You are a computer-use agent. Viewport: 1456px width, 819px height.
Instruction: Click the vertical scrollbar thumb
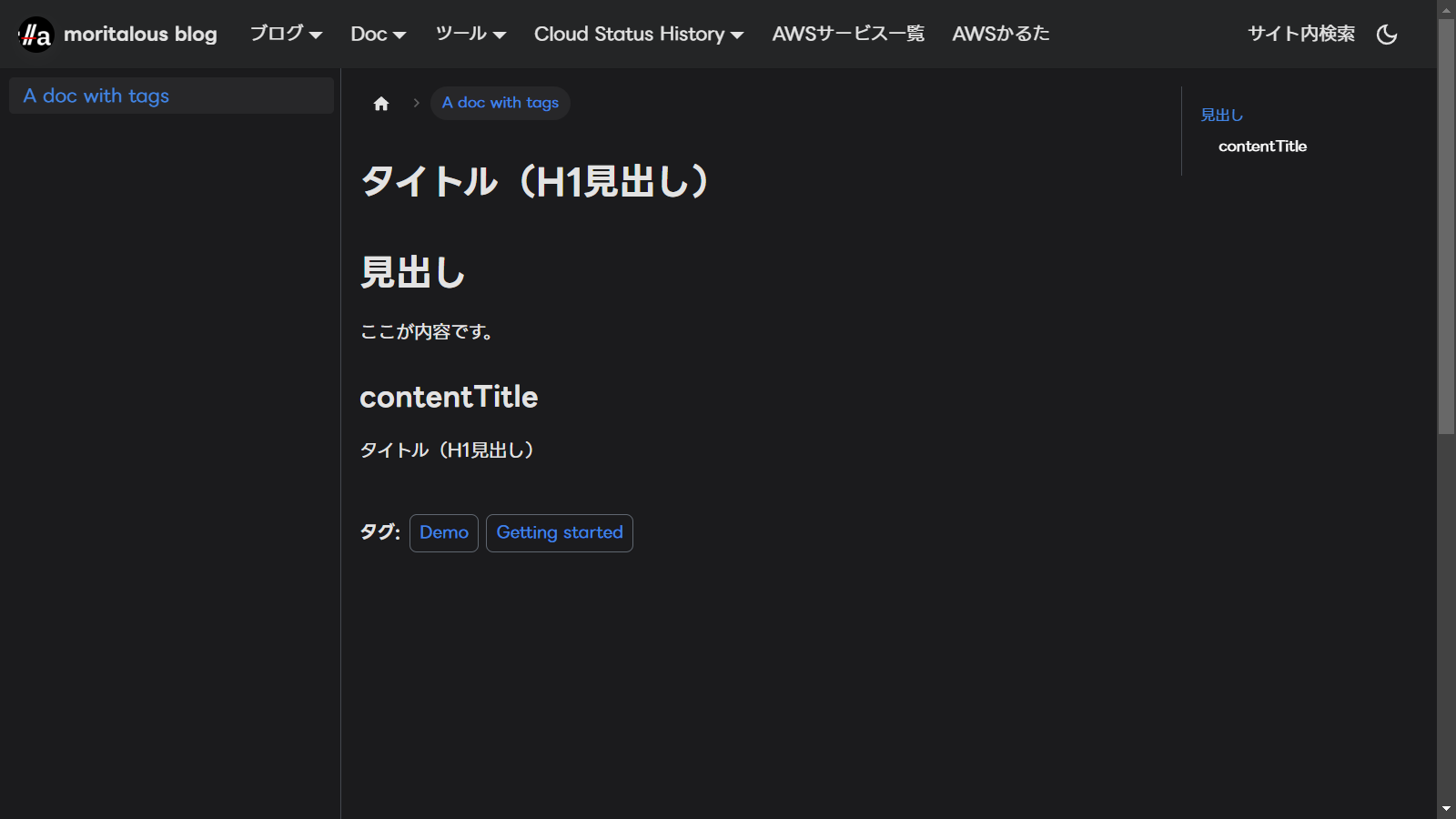(1446, 227)
